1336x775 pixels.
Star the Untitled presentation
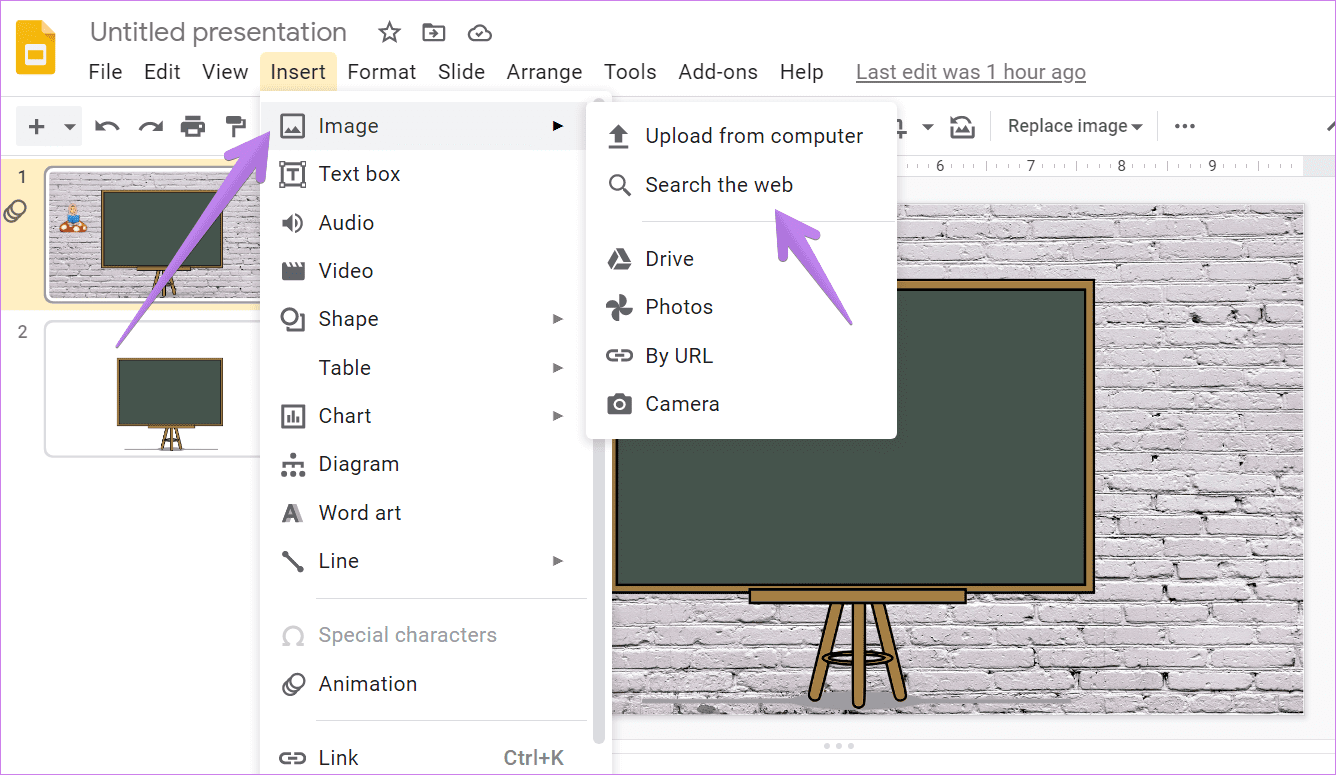coord(389,33)
